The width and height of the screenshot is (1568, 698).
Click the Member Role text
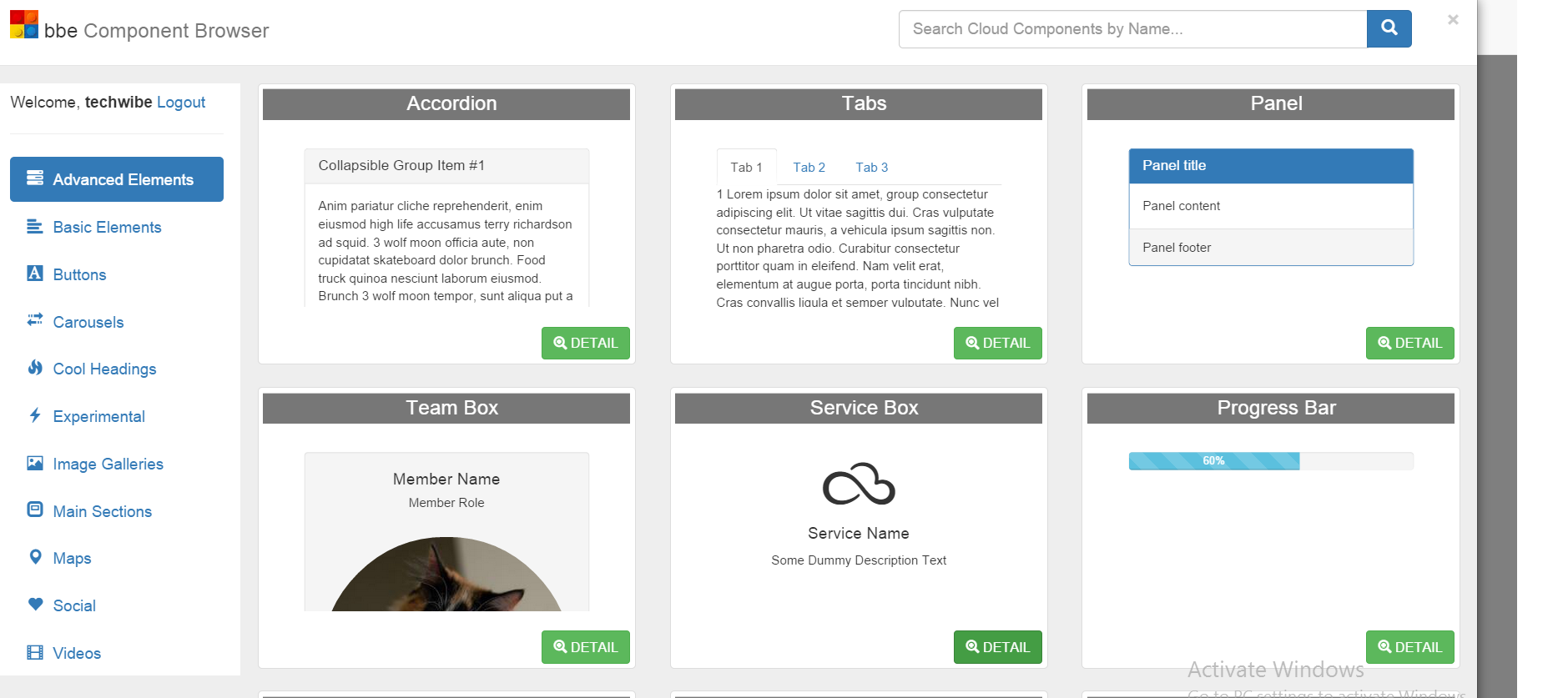tap(446, 503)
